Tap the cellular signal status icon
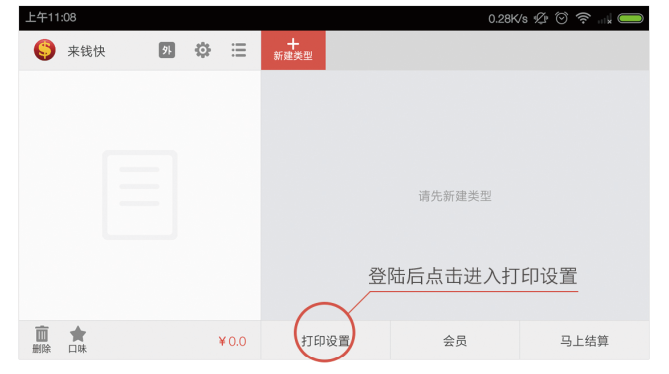The width and height of the screenshot is (669, 374). [605, 19]
